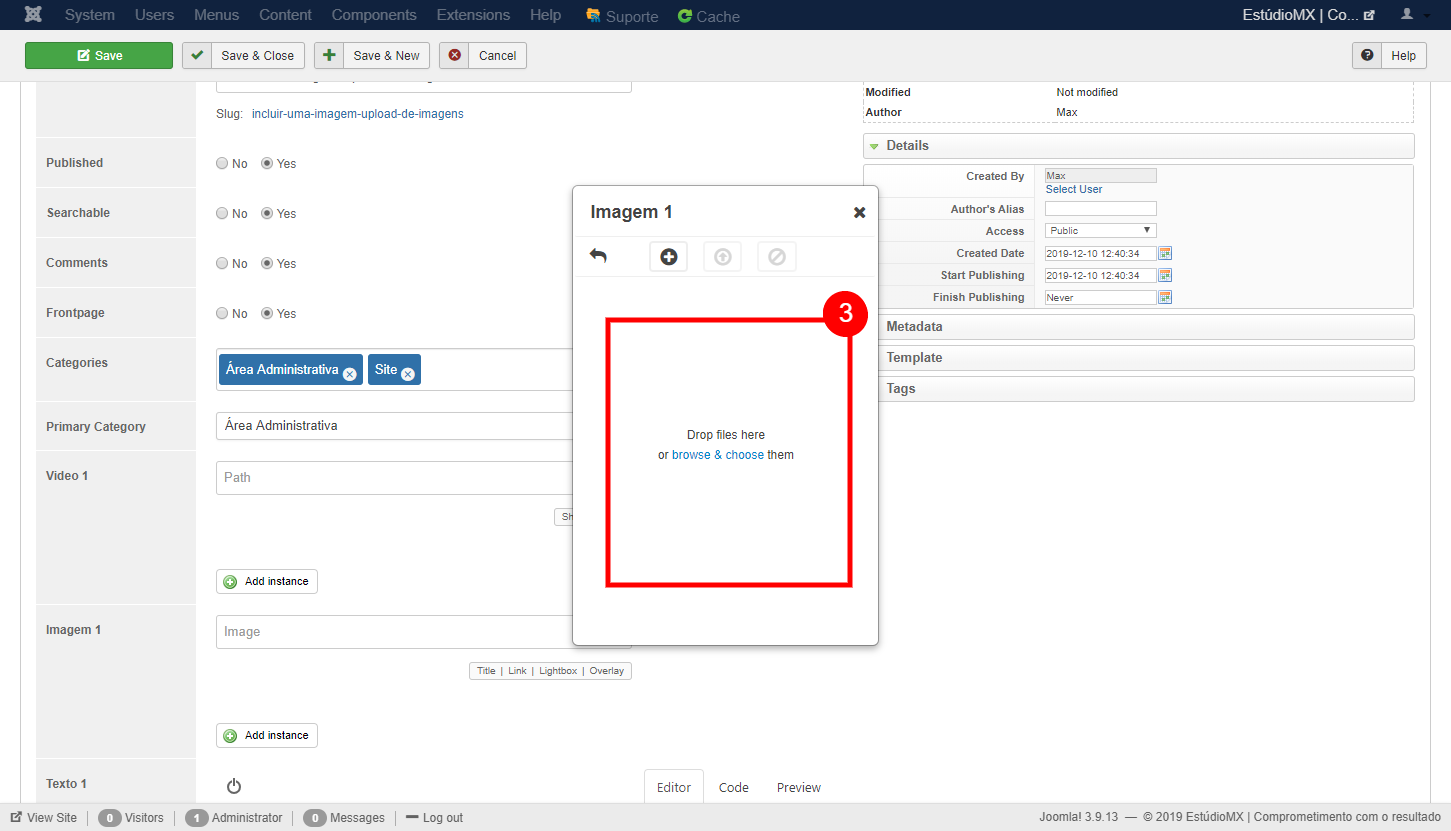This screenshot has height=831, width=1451.
Task: Open the Created Date calendar picker icon
Action: [1165, 253]
